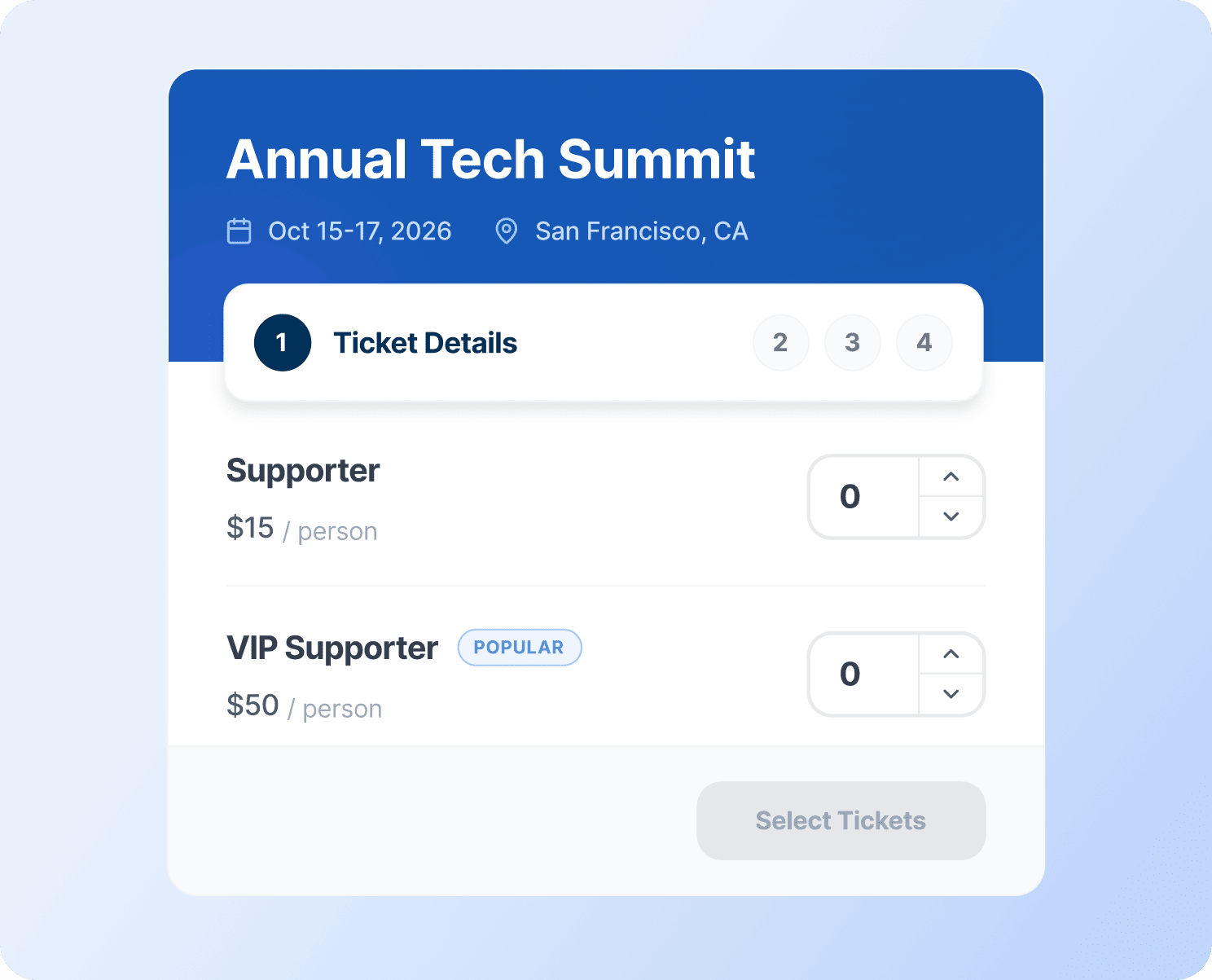Click the location pin icon near San Francisco
Viewport: 1212px width, 980px height.
[x=506, y=231]
